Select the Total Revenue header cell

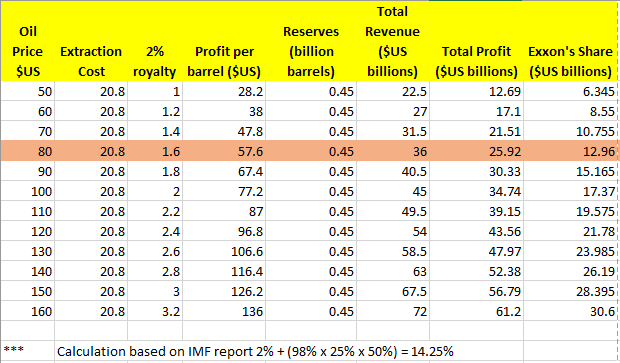click(393, 41)
